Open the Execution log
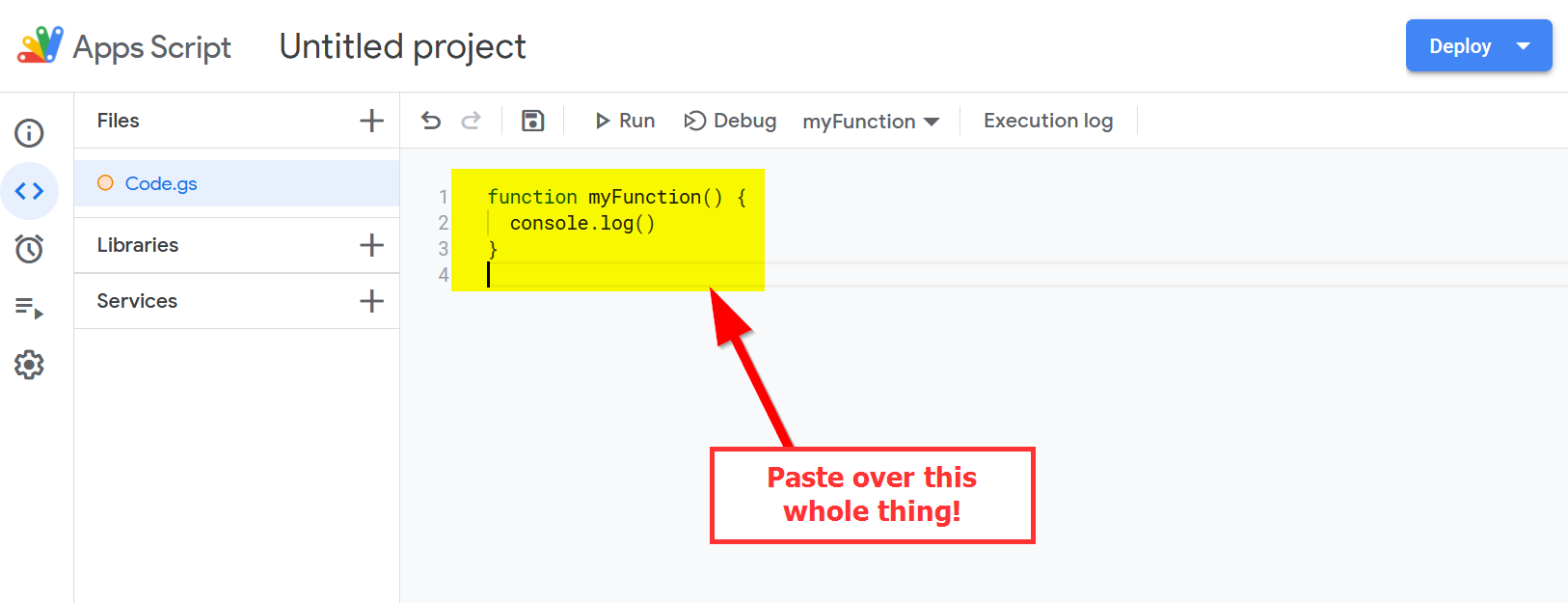 point(1047,121)
